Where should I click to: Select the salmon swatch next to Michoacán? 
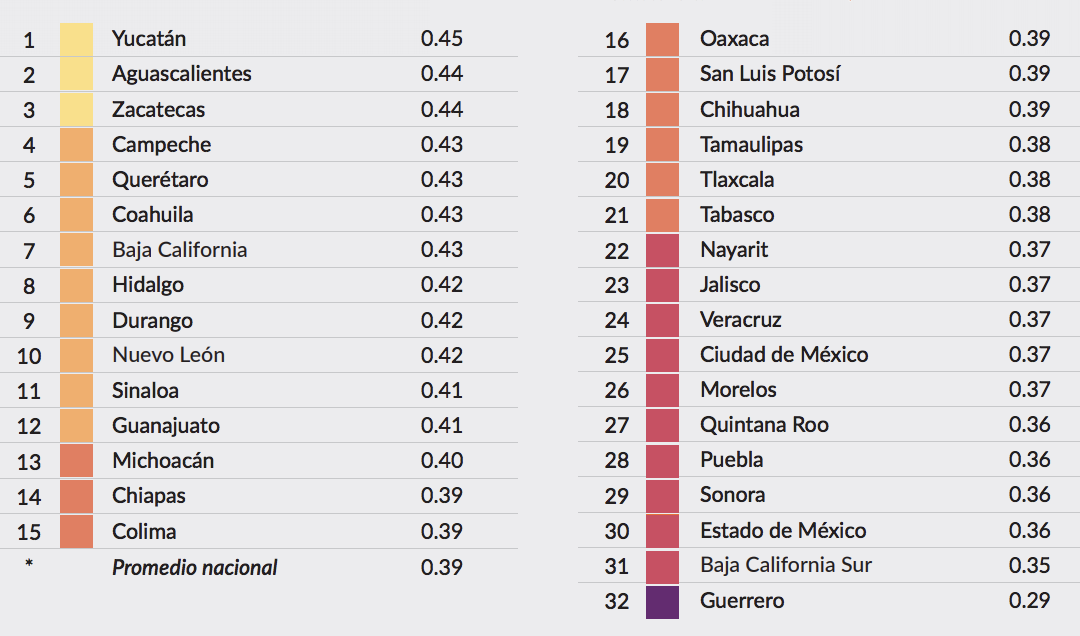point(76,461)
